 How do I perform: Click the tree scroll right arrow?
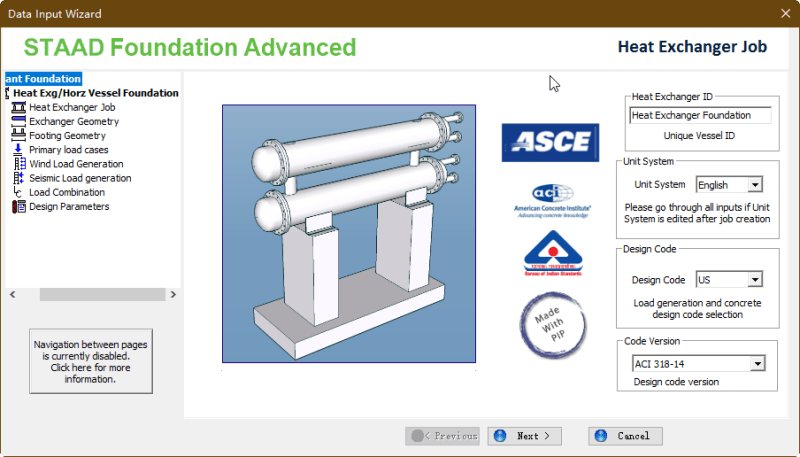173,294
